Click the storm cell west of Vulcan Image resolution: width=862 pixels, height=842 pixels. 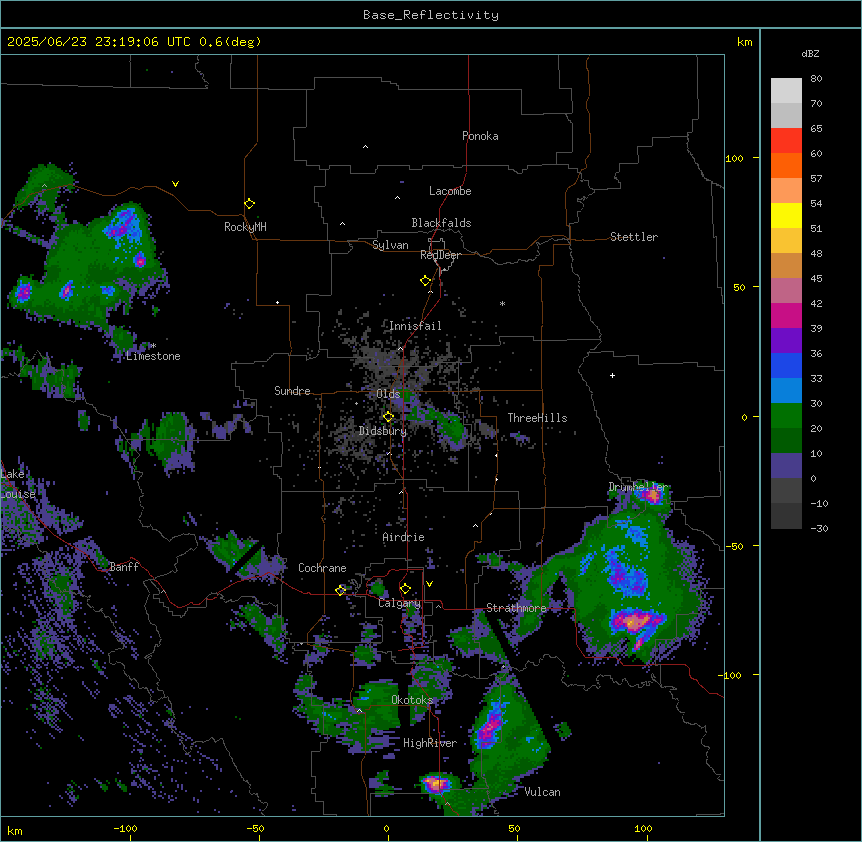point(436,783)
